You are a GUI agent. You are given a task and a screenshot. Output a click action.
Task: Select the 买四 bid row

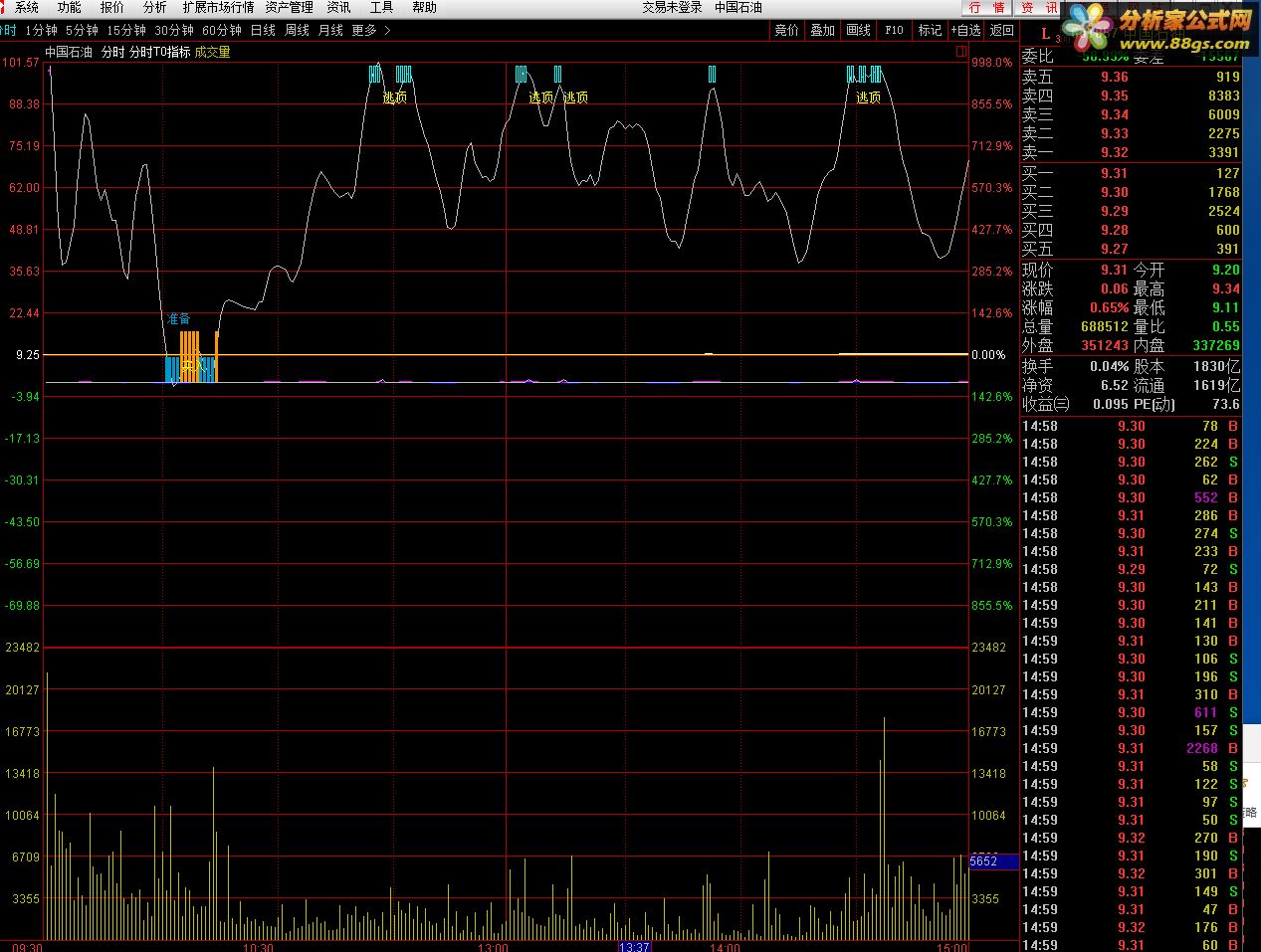click(x=1131, y=230)
